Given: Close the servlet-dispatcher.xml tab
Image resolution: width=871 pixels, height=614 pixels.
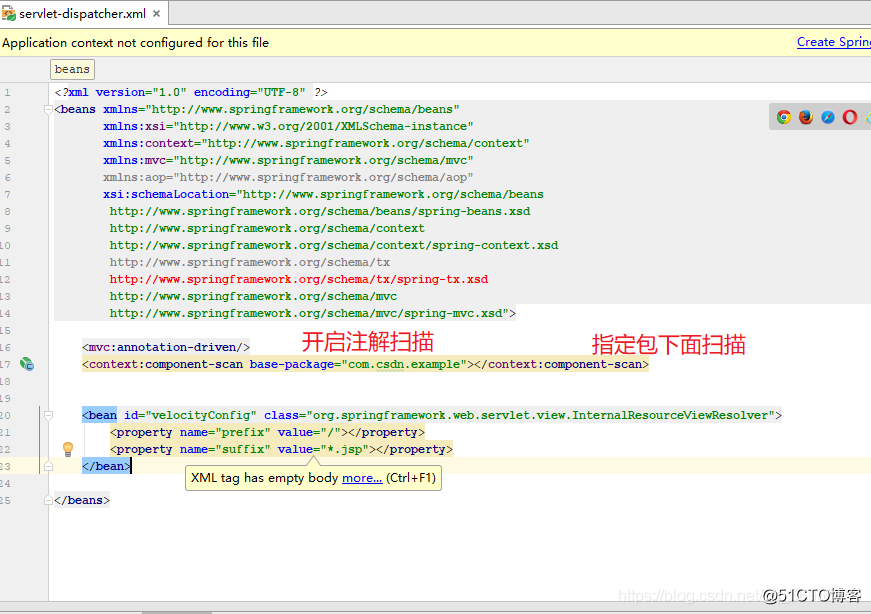Looking at the screenshot, I should click(157, 13).
